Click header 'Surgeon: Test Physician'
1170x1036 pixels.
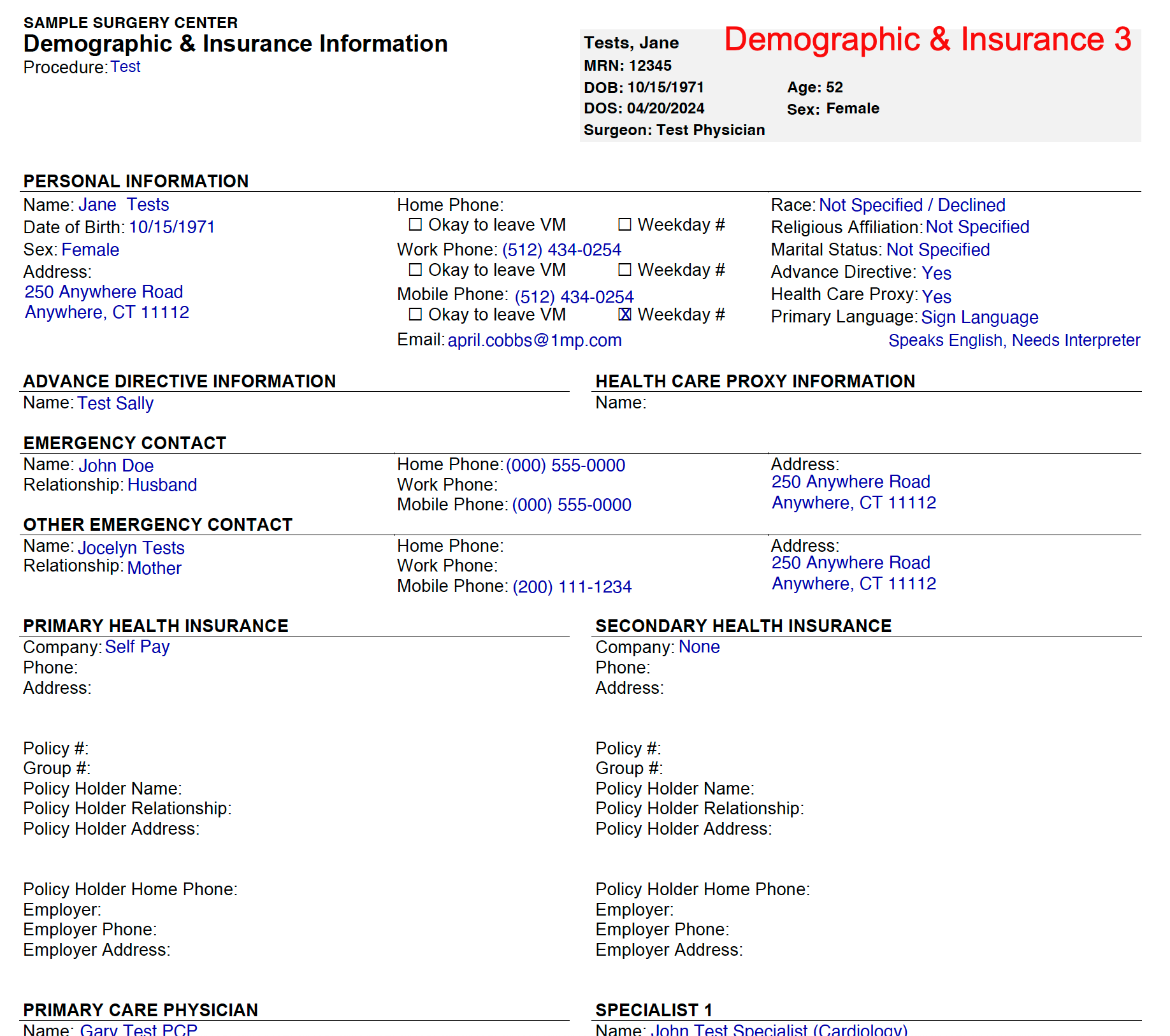(x=674, y=130)
